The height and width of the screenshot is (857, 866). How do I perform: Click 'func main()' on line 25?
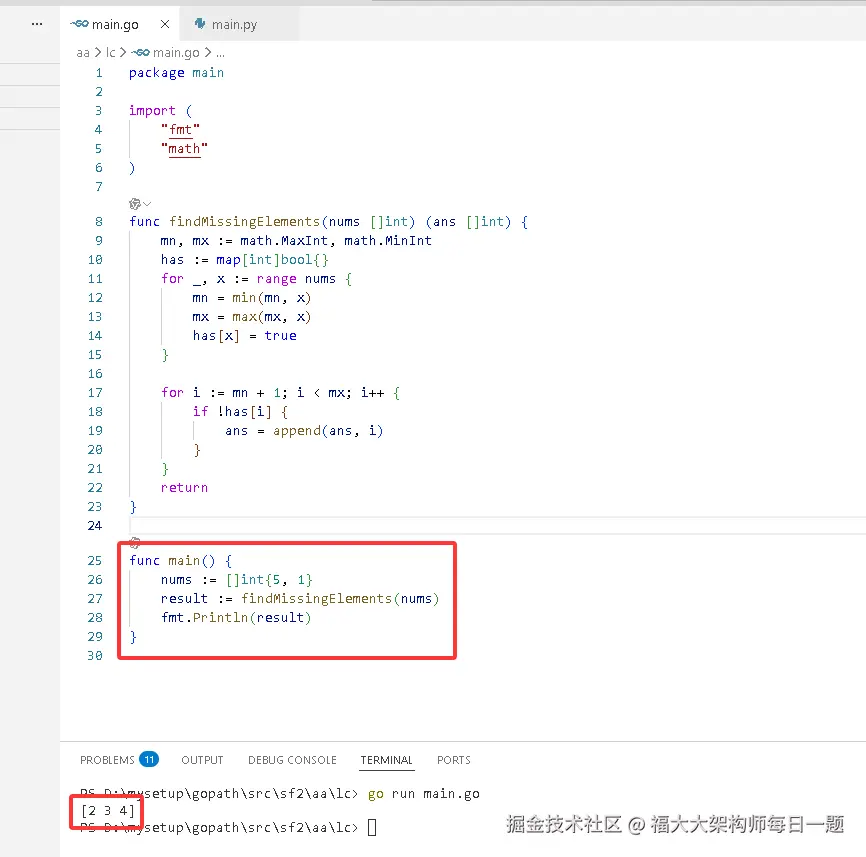(172, 561)
